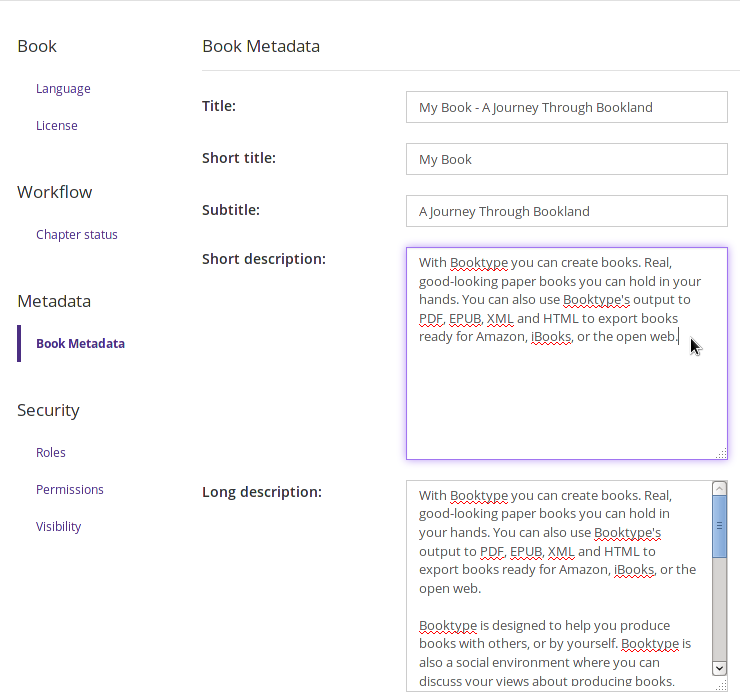Click the Long description scrollbar down arrow

pyautogui.click(x=719, y=668)
